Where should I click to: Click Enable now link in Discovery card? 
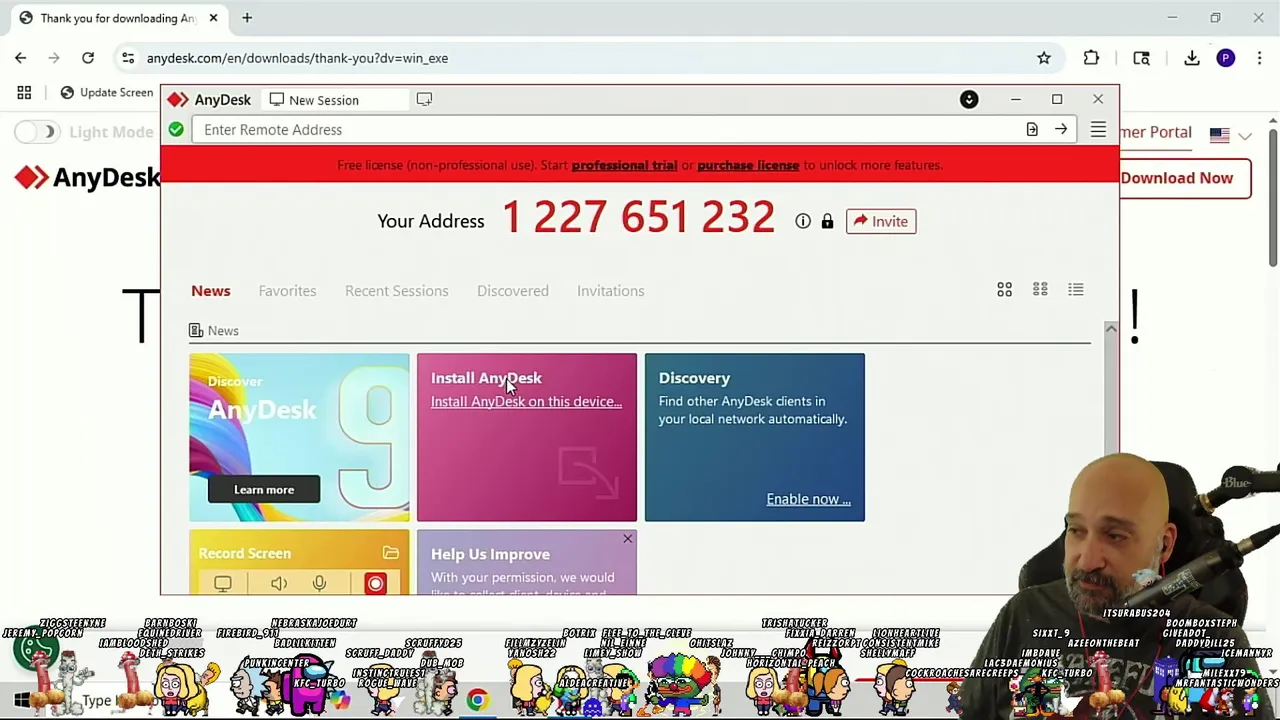[x=809, y=499]
